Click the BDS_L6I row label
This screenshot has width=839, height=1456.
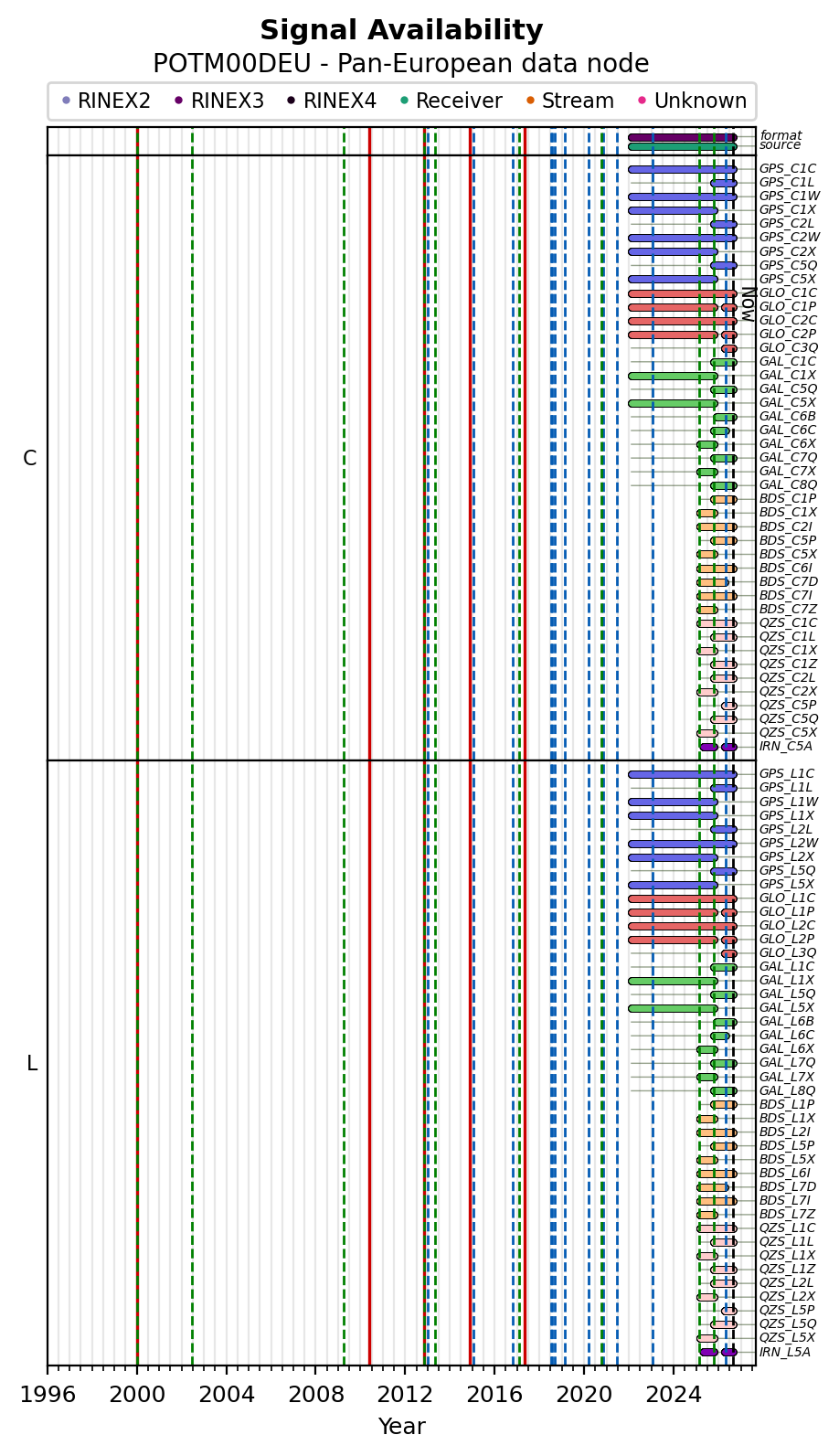[785, 1174]
